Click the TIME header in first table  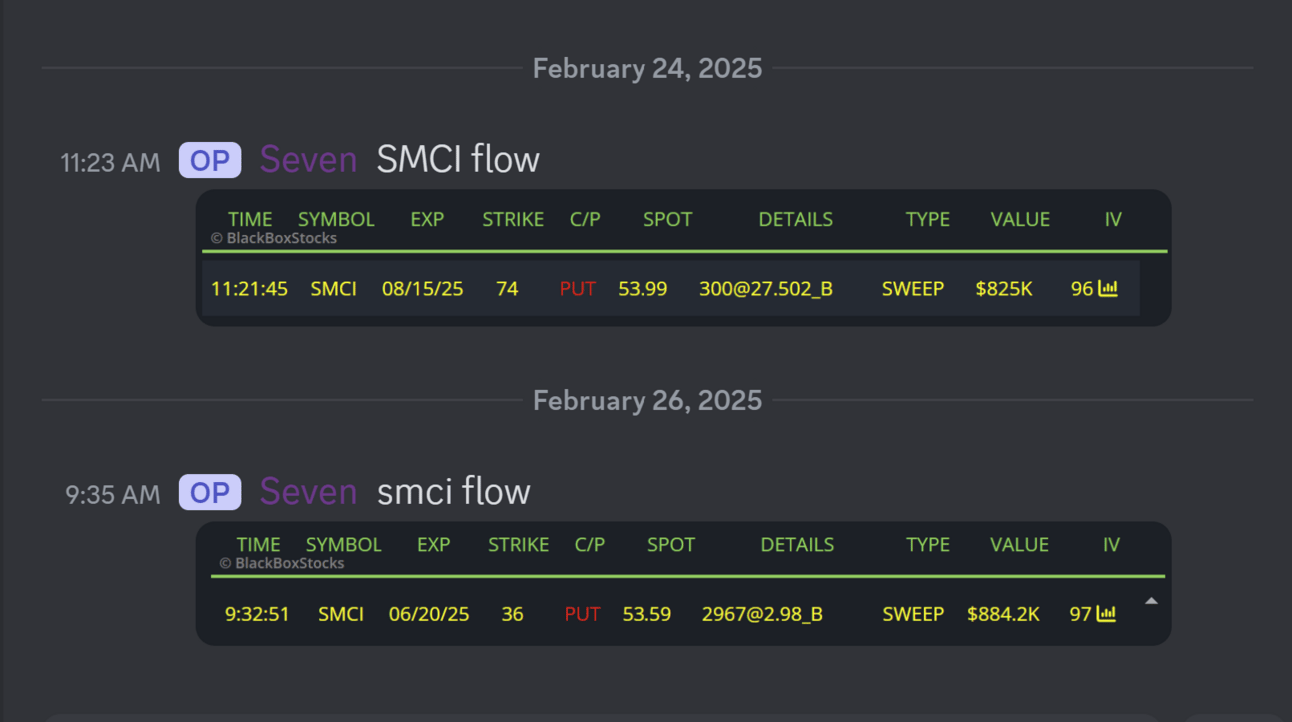point(250,220)
